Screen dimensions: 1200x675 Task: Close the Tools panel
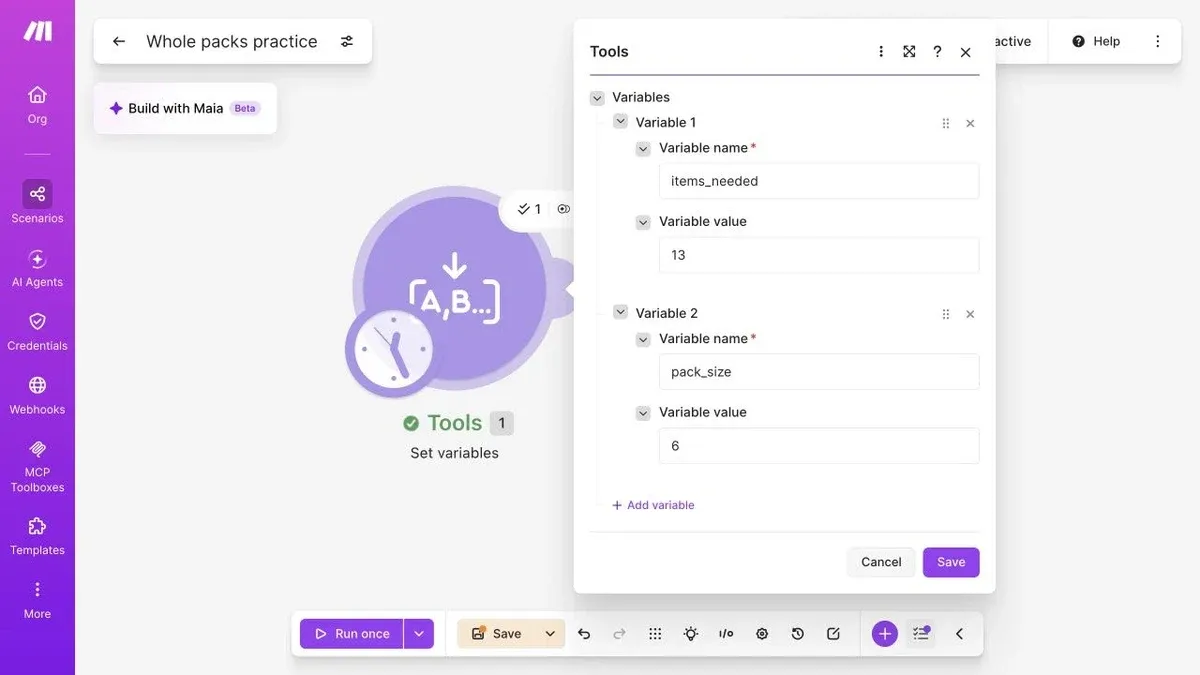pos(965,52)
